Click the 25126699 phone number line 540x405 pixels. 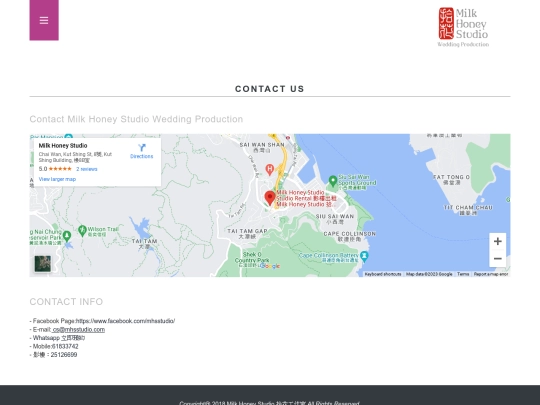[53, 355]
